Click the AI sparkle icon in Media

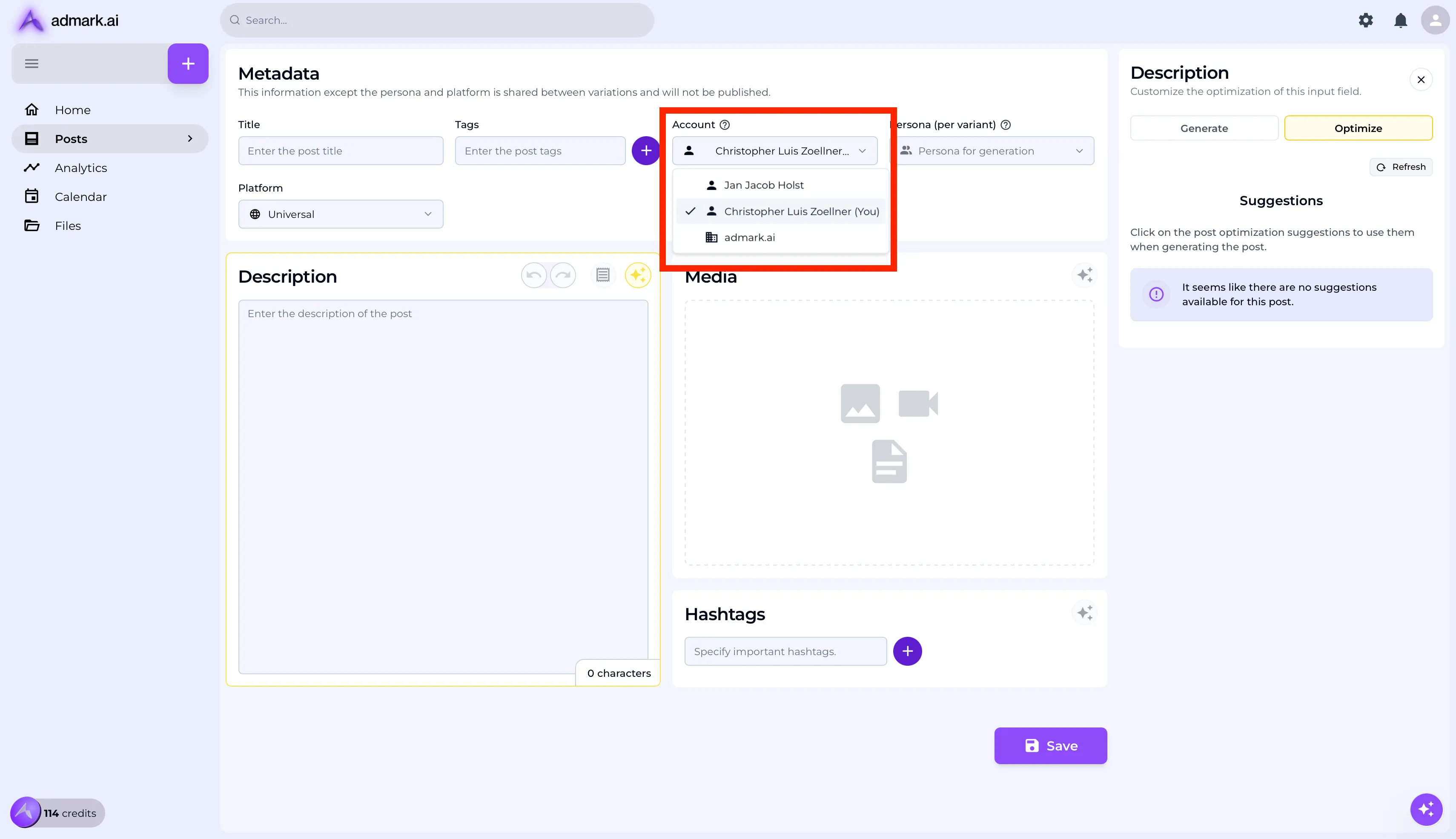pyautogui.click(x=1084, y=275)
